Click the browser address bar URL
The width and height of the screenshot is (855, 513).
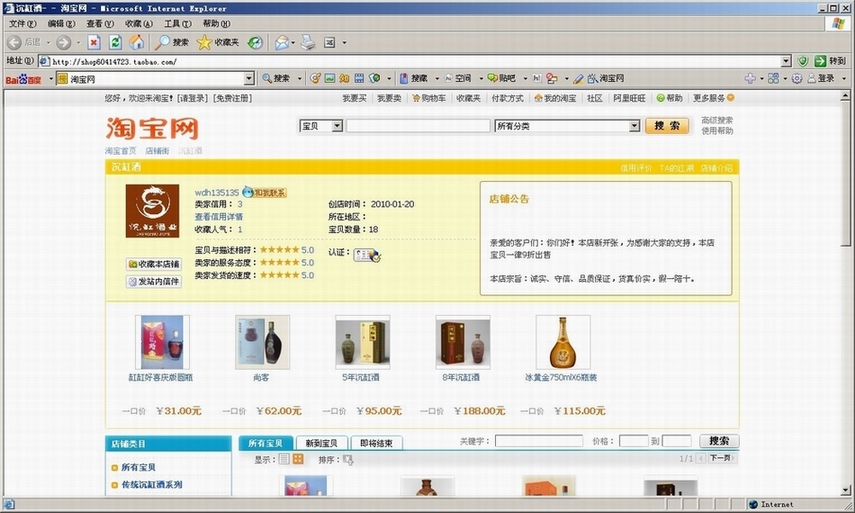point(114,62)
